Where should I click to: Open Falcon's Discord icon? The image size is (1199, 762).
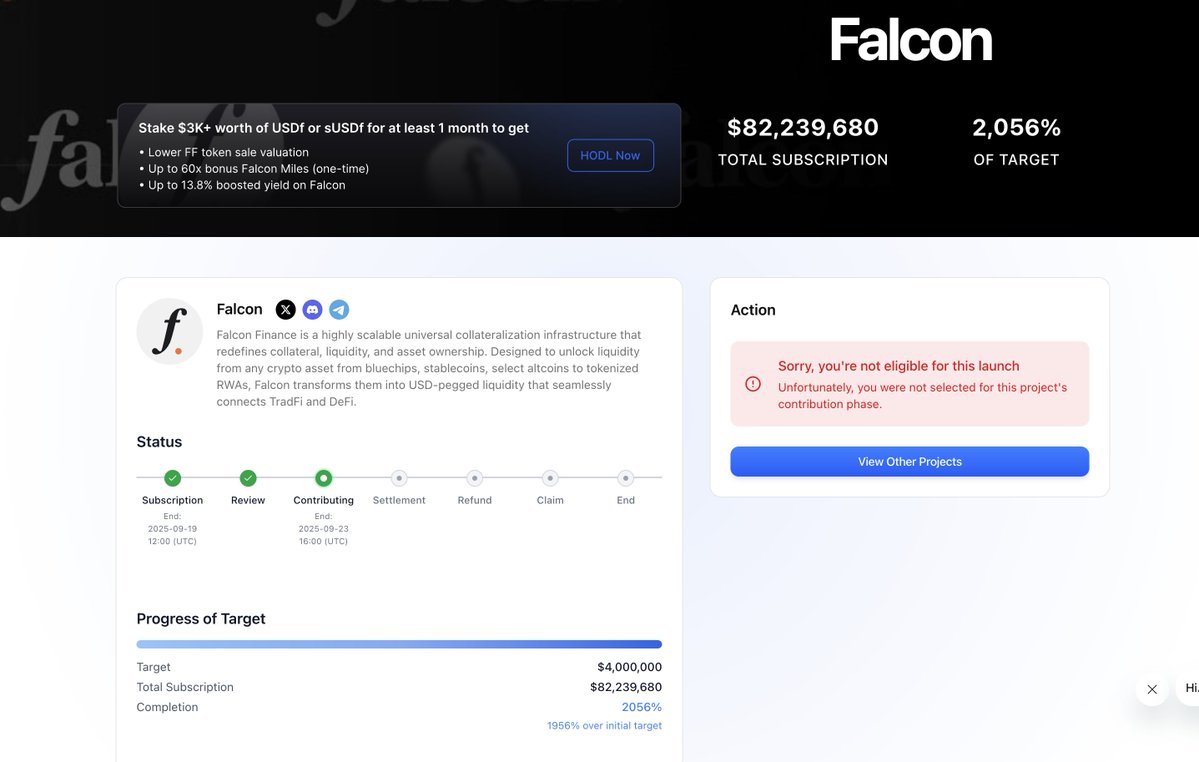[x=312, y=310]
